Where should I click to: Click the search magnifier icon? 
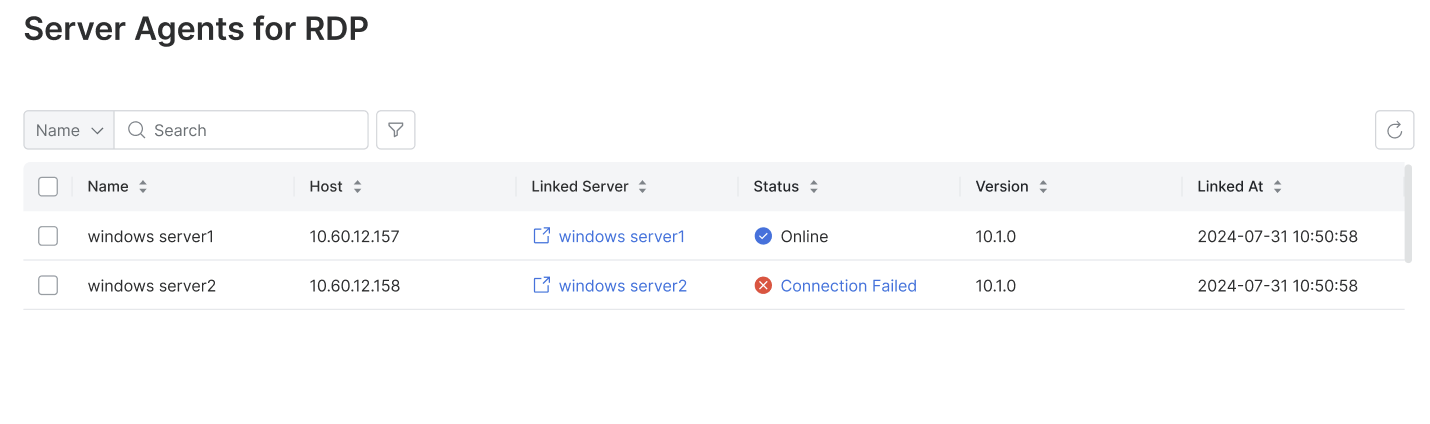(137, 130)
